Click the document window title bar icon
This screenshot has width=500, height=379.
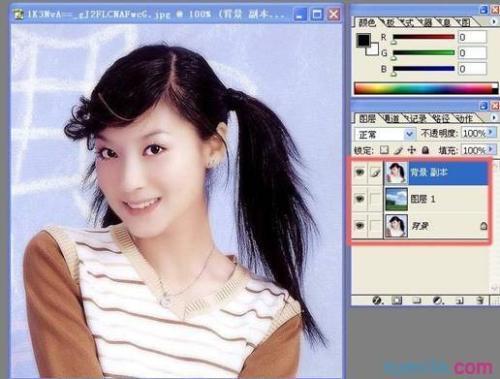point(18,14)
